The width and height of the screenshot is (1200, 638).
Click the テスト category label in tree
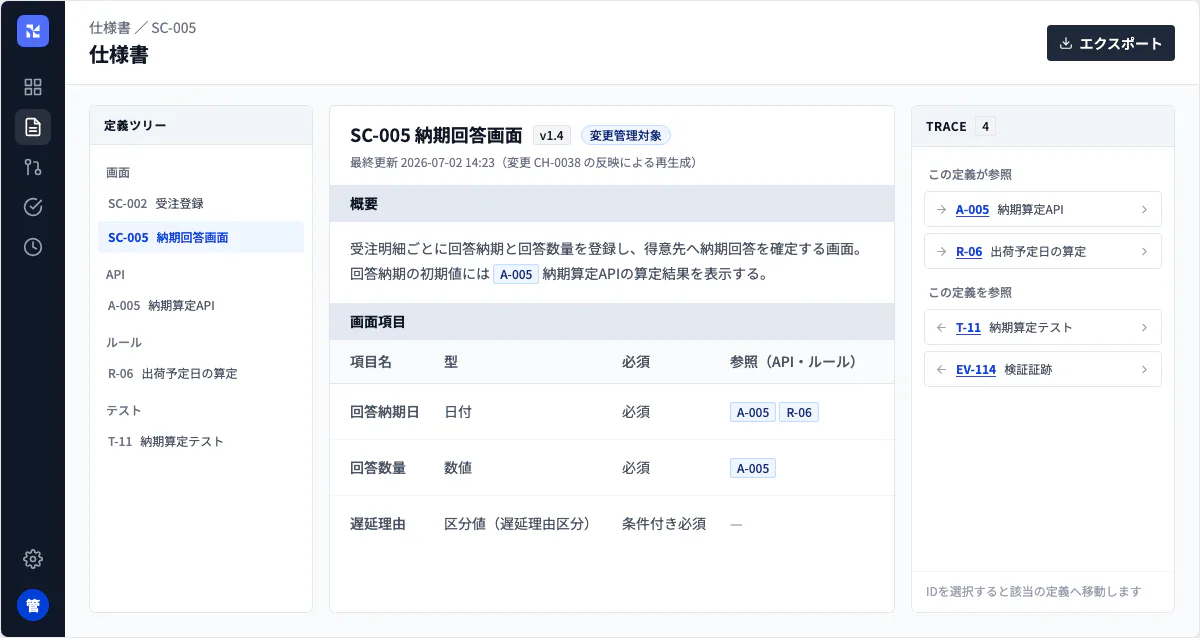point(123,410)
